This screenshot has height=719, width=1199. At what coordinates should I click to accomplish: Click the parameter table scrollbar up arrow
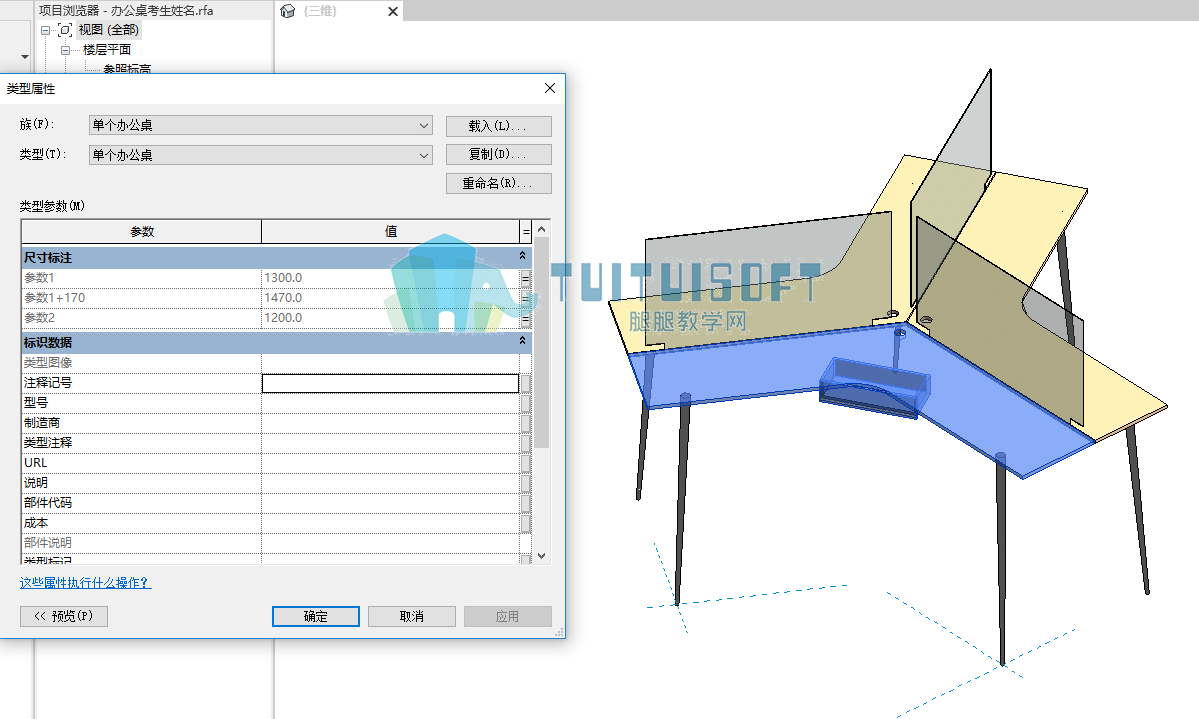click(x=541, y=229)
